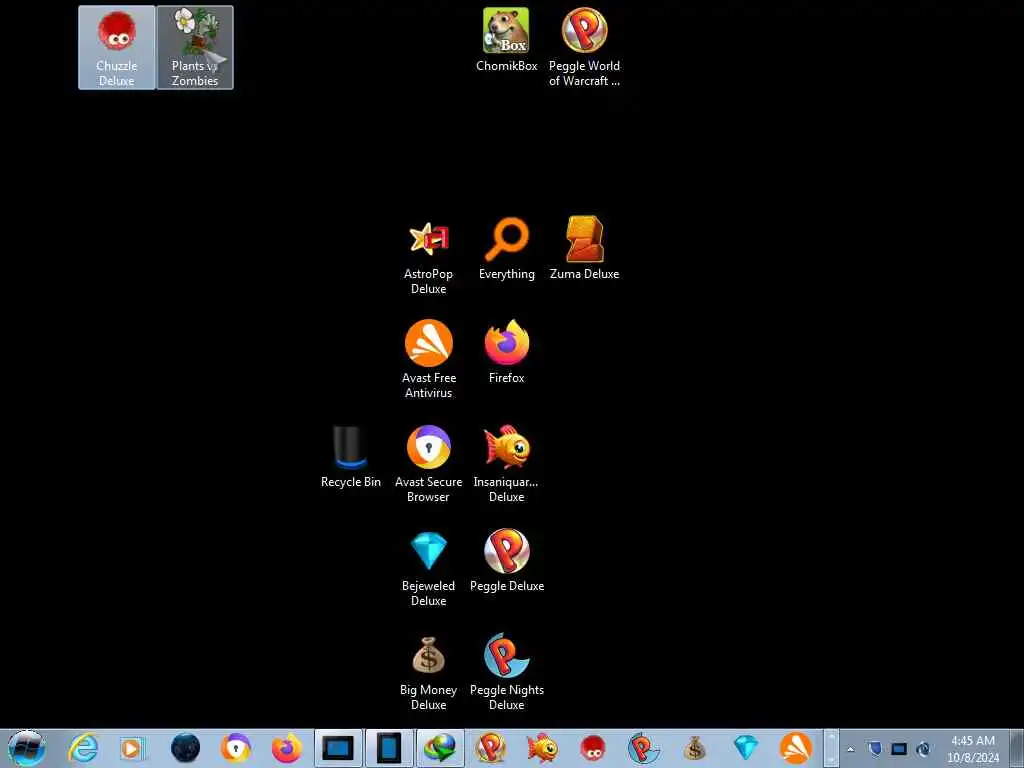Select the Insaniquarium Deluxe desktop icon
Screen dimensions: 1024x768
coord(506,464)
